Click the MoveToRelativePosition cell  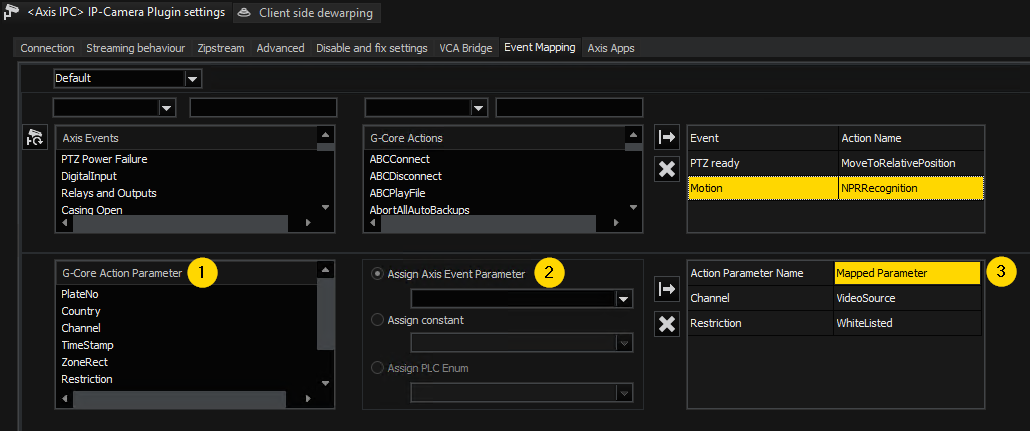point(911,163)
